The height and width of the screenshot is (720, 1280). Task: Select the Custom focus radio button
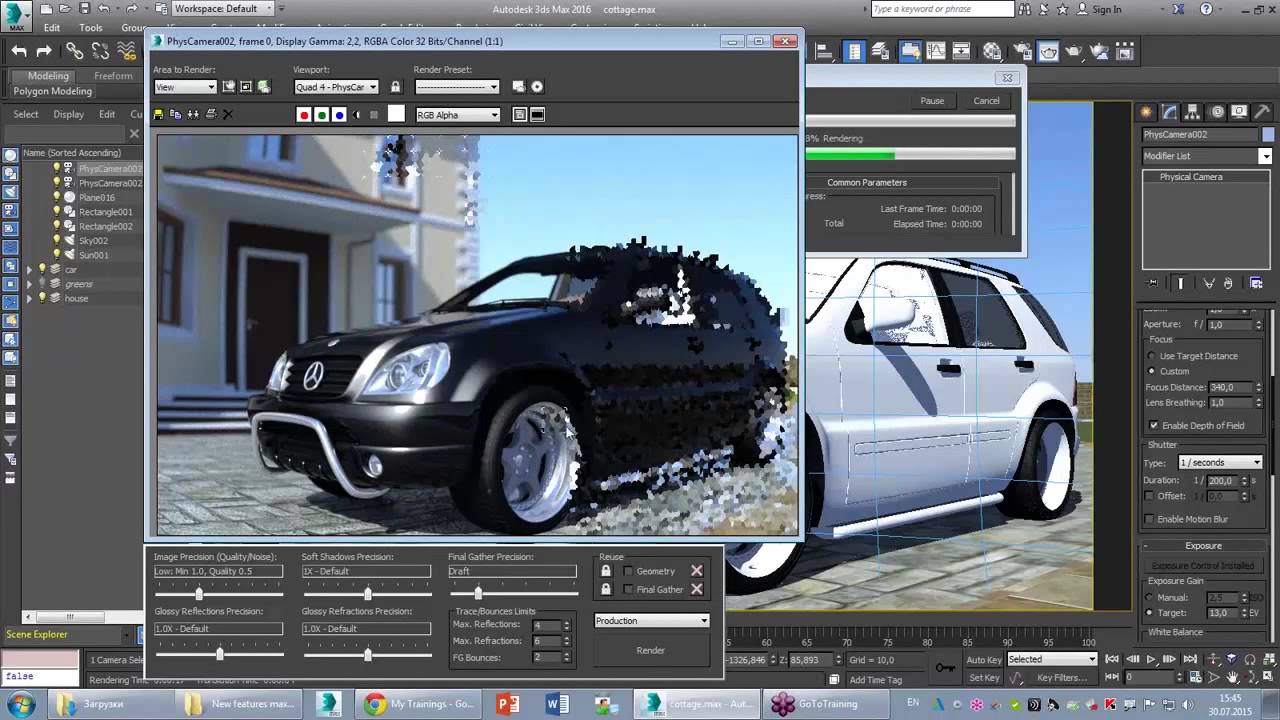click(1151, 371)
